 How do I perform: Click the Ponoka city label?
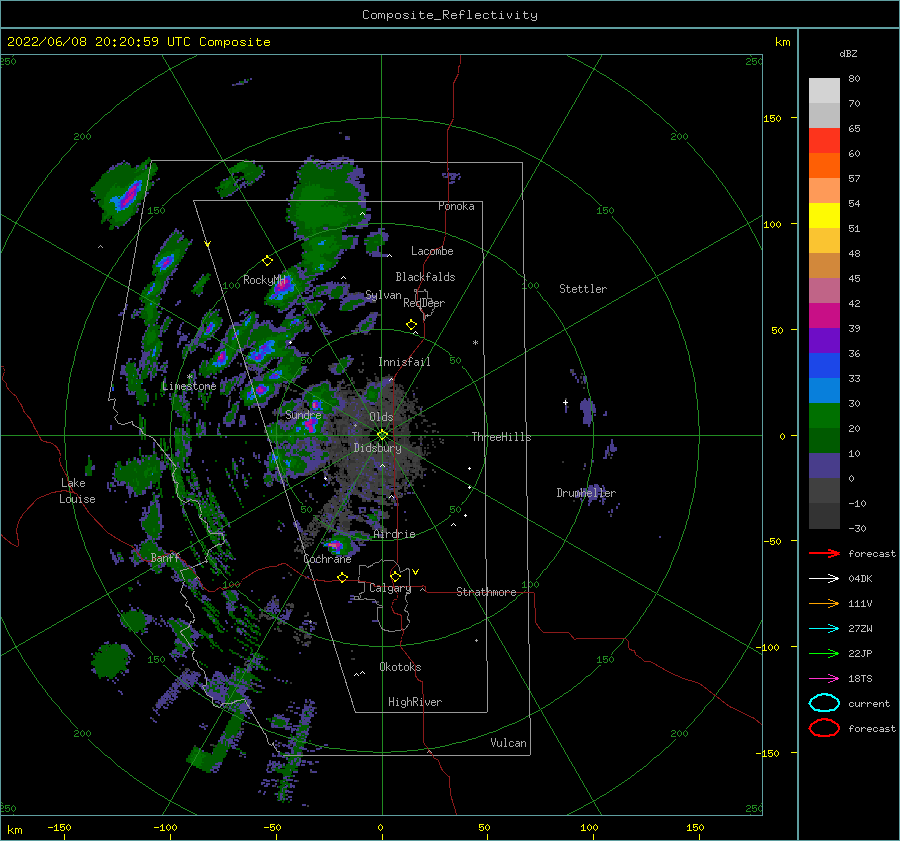tap(456, 206)
